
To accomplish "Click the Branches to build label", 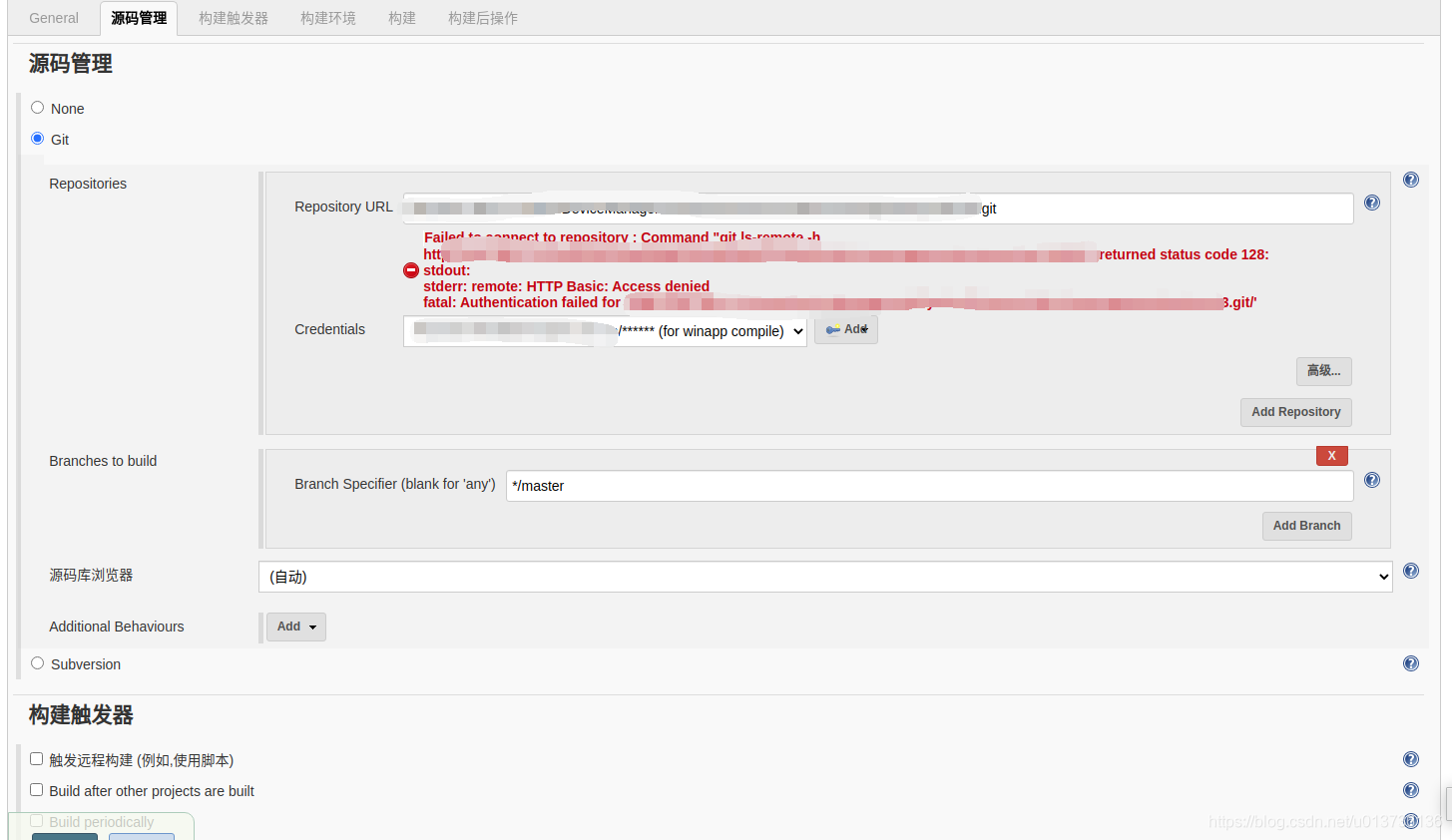I will click(103, 461).
